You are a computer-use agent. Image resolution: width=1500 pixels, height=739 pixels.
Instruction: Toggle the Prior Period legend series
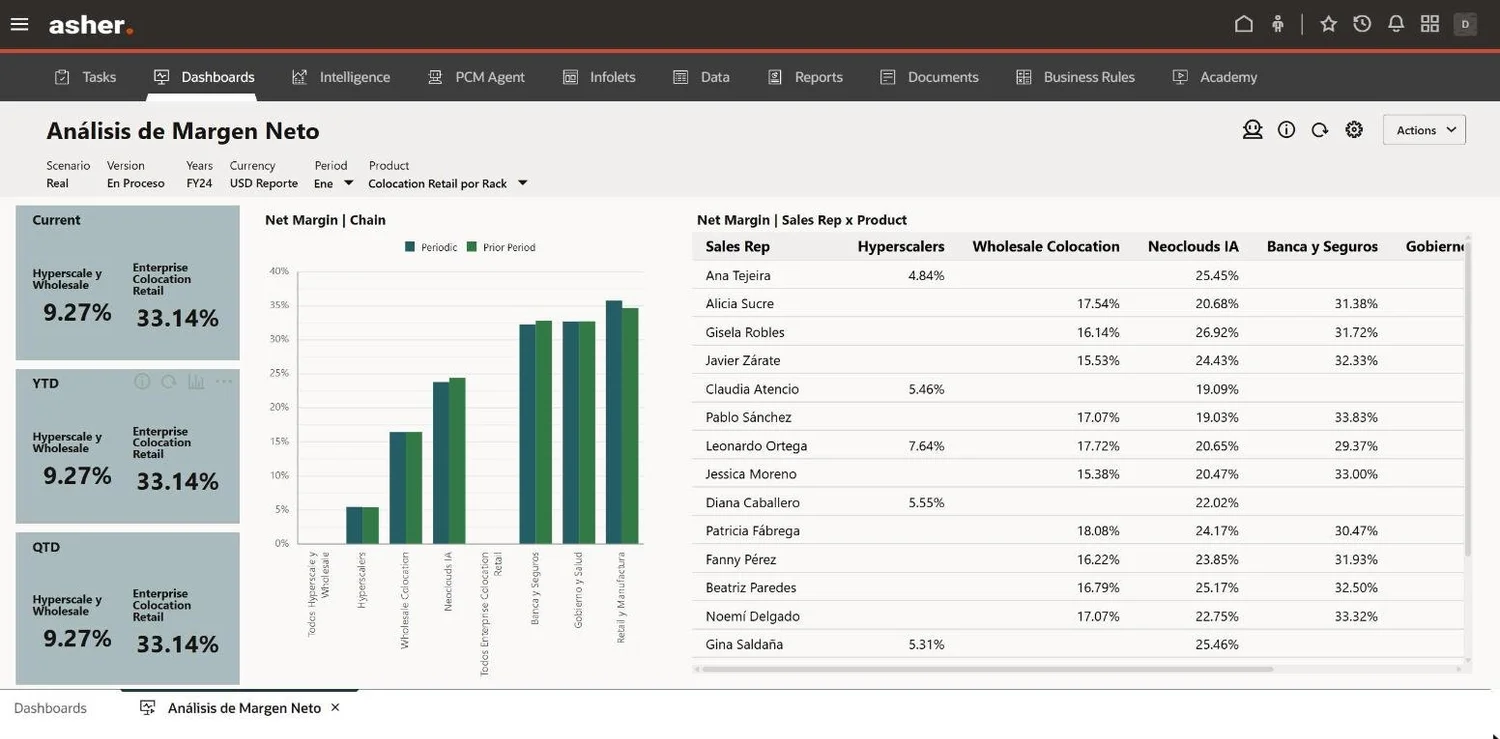click(x=501, y=247)
